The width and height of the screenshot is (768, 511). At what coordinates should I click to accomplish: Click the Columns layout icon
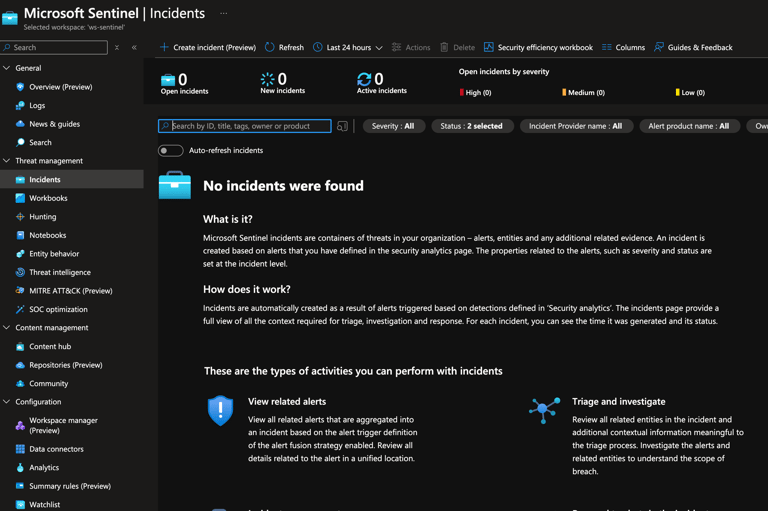click(x=606, y=47)
